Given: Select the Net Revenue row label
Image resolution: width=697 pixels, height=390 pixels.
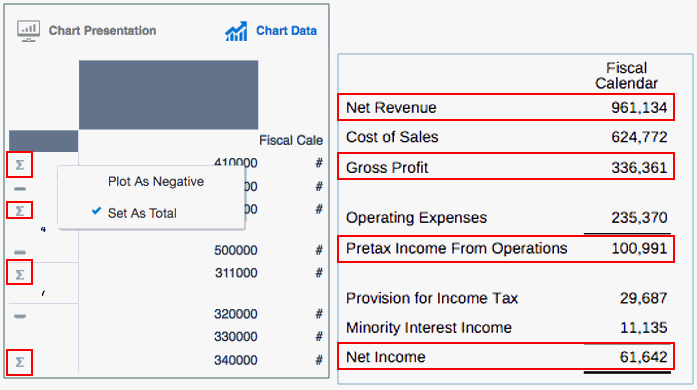Looking at the screenshot, I should 391,108.
